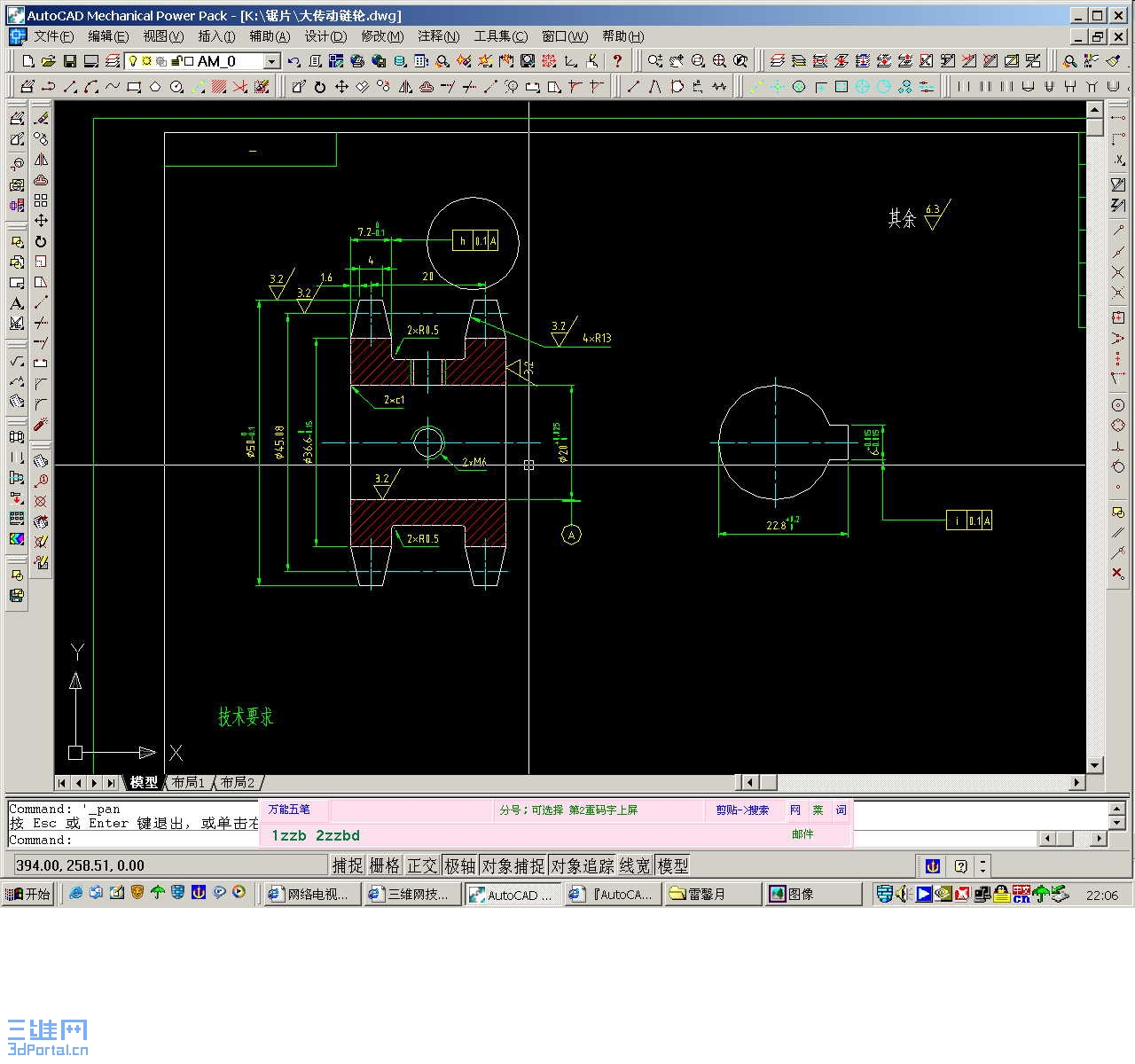Open the help question mark
The height and width of the screenshot is (1064, 1135).
(x=617, y=61)
